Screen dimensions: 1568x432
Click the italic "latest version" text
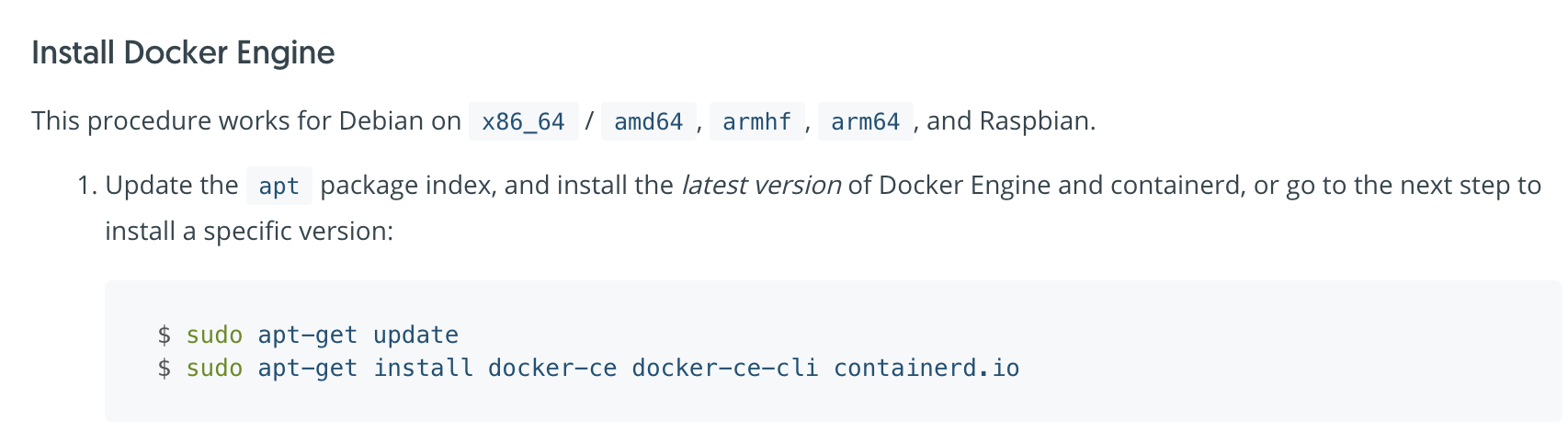coord(760,186)
